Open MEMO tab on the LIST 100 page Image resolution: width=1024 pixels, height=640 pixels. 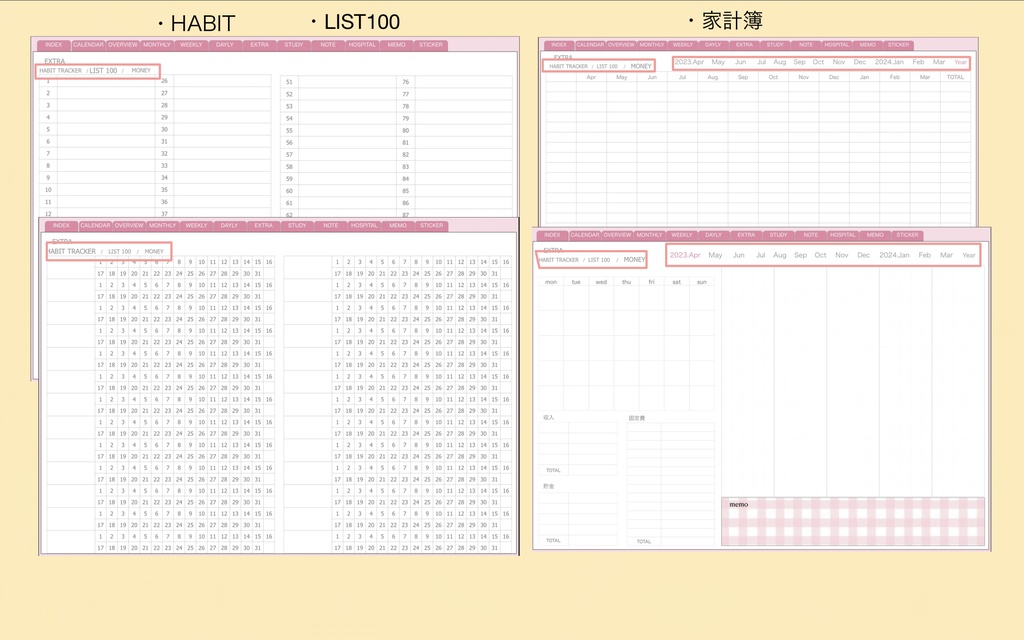pos(396,45)
